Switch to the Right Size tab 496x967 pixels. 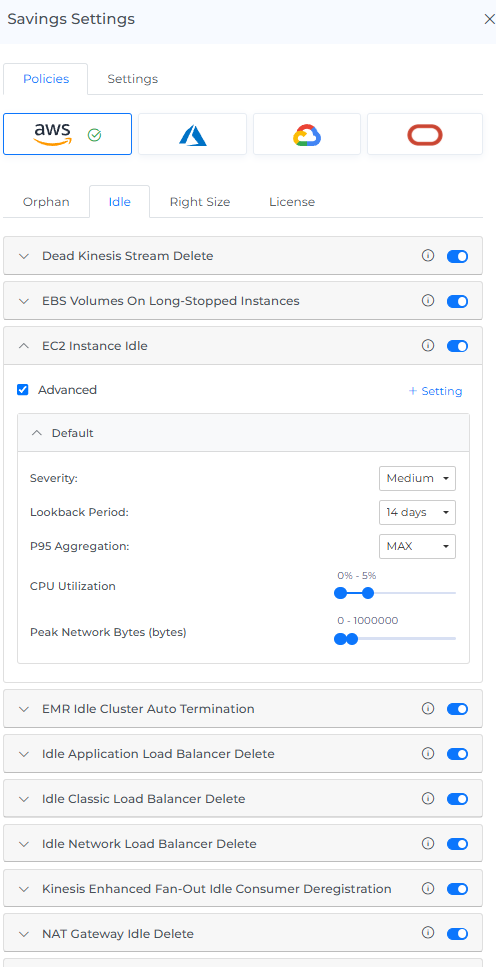[x=200, y=202]
